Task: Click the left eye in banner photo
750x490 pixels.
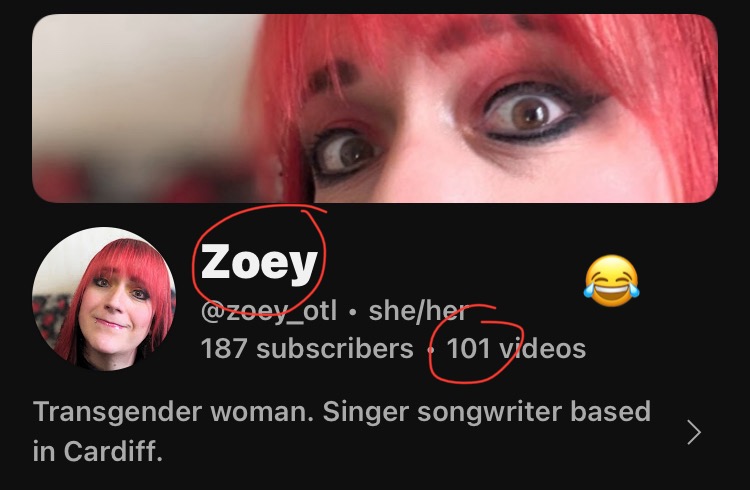Action: (x=346, y=152)
